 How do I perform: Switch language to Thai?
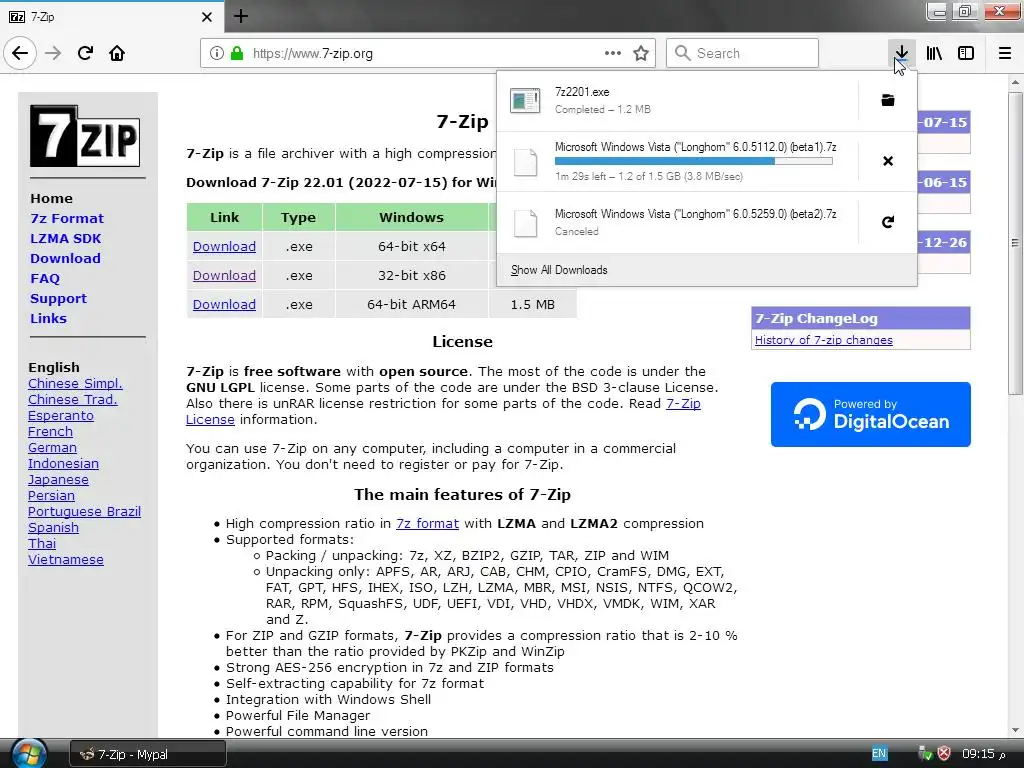tap(42, 543)
